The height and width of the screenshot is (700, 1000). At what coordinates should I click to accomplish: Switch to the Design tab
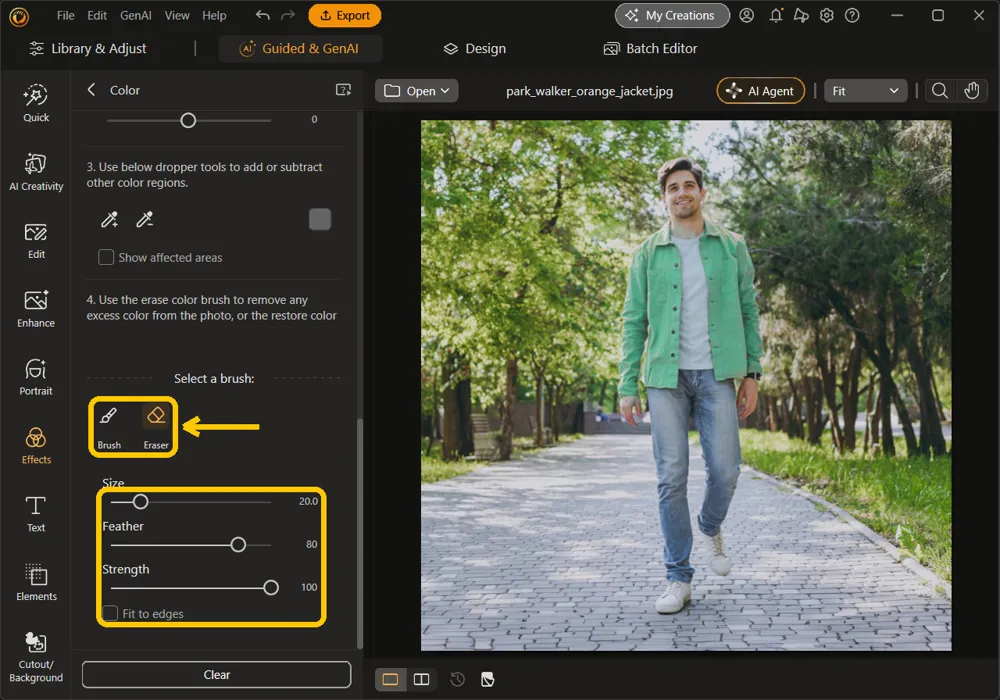475,48
